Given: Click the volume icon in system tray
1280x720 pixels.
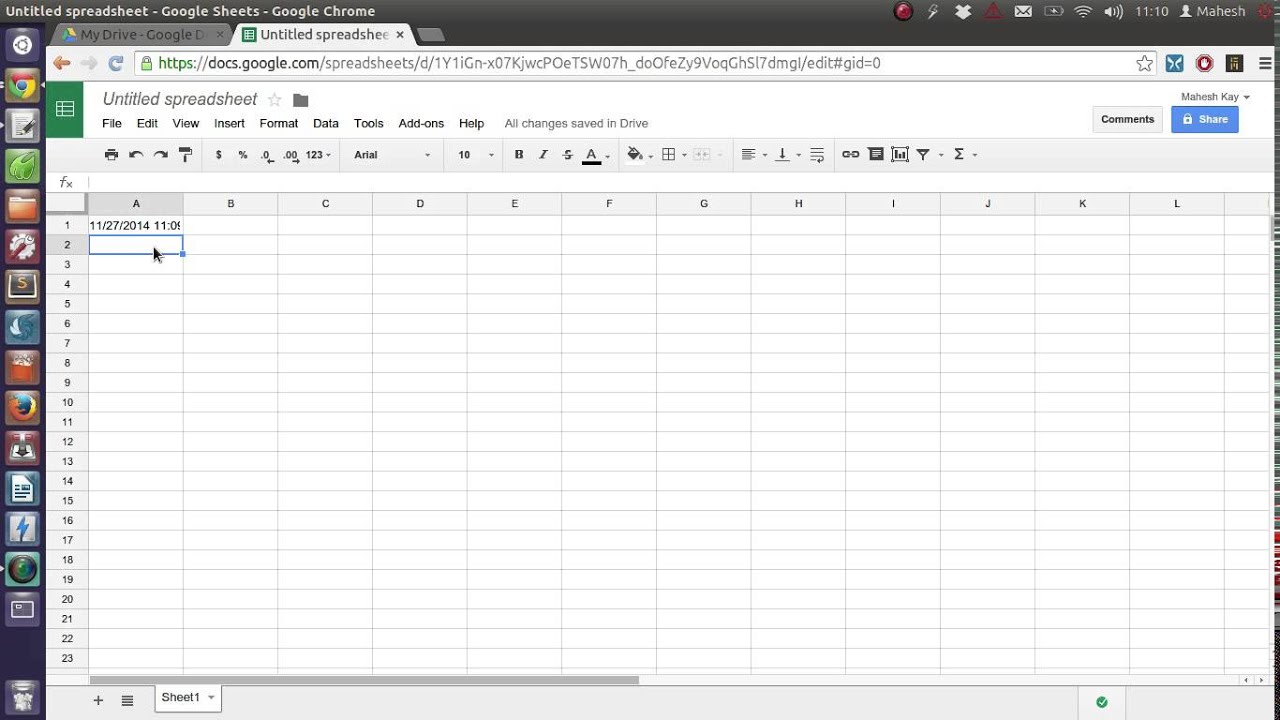Looking at the screenshot, I should coord(1113,11).
